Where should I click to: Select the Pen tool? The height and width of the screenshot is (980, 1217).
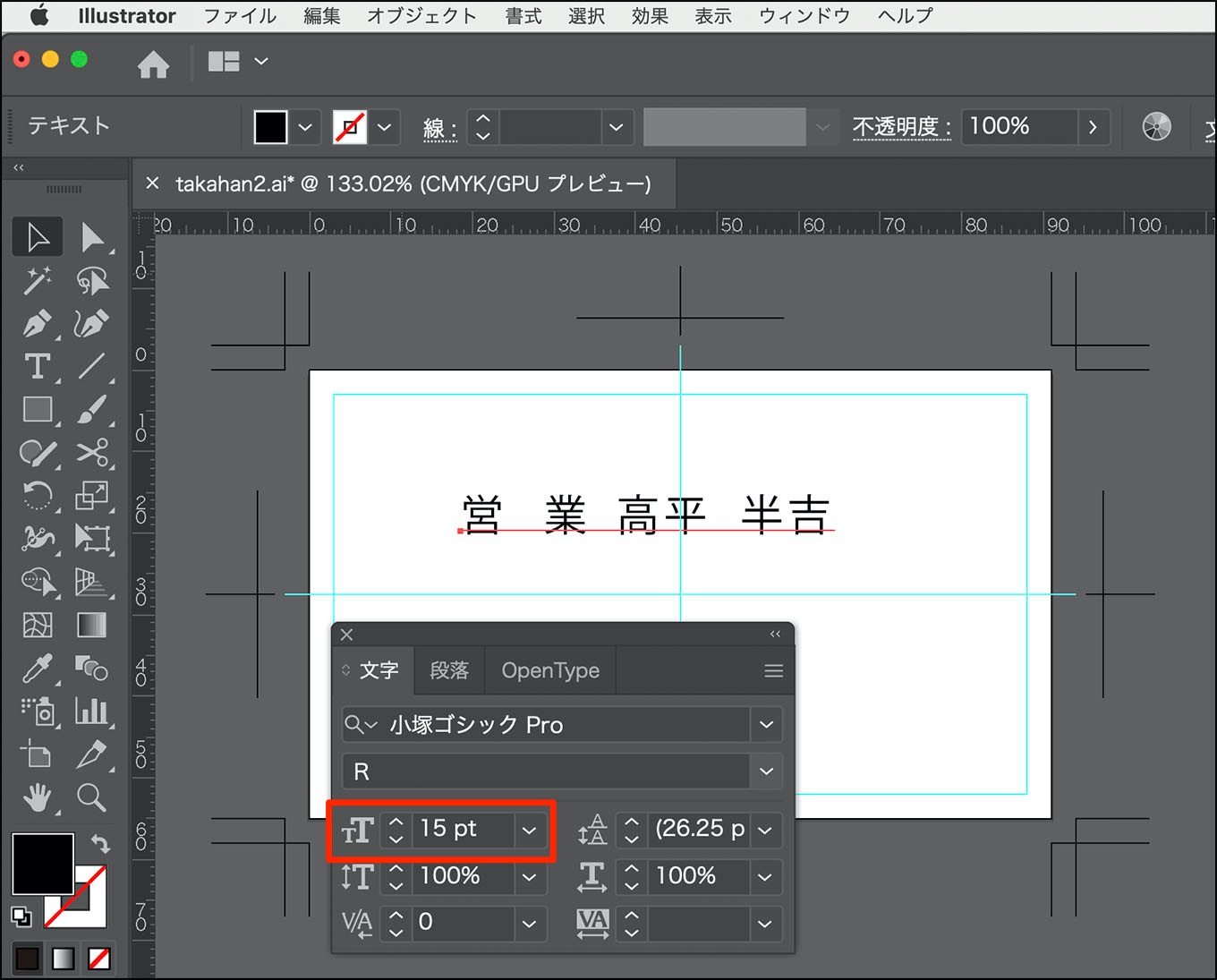(38, 323)
